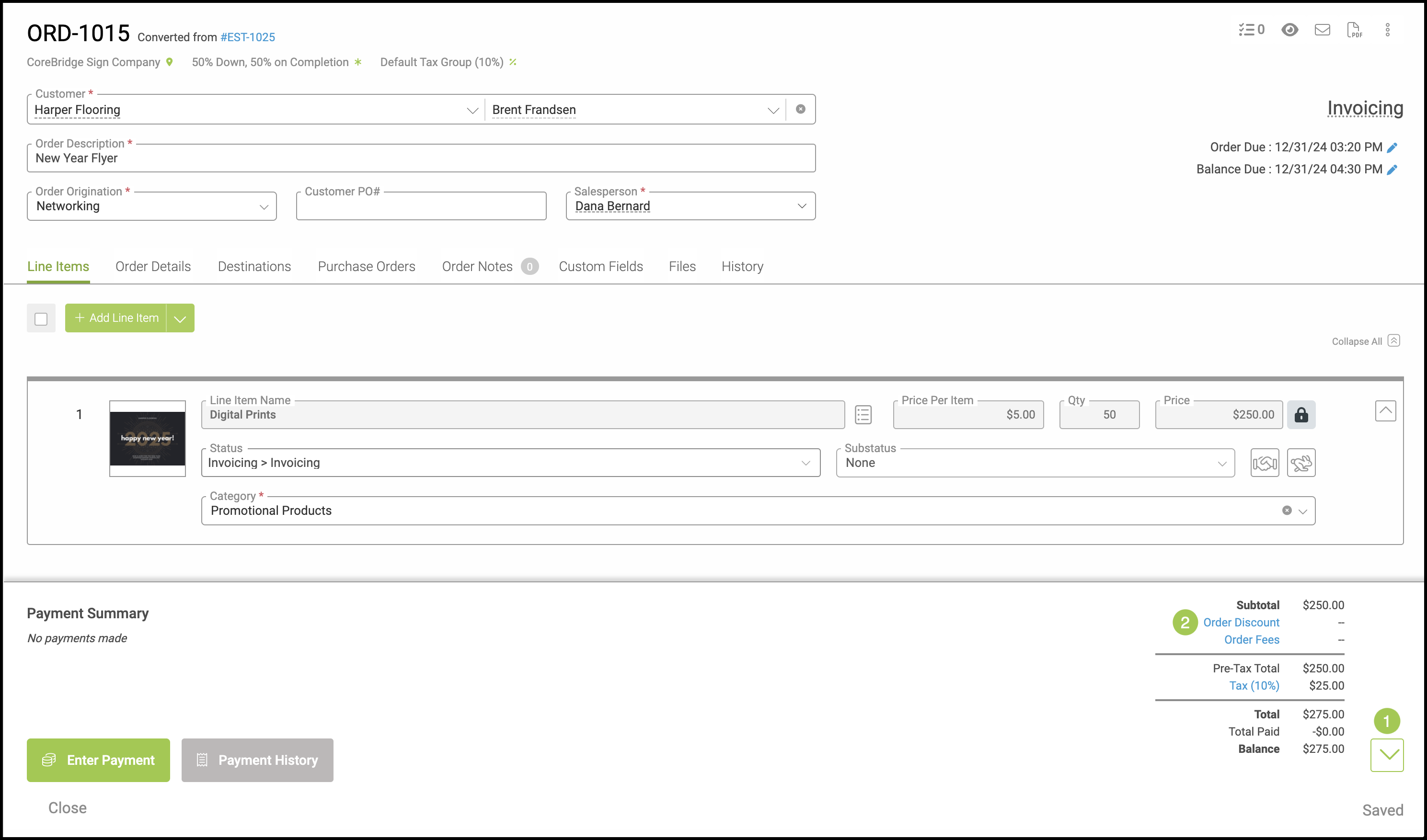The width and height of the screenshot is (1427, 840).
Task: Click the email envelope icon
Action: point(1322,29)
